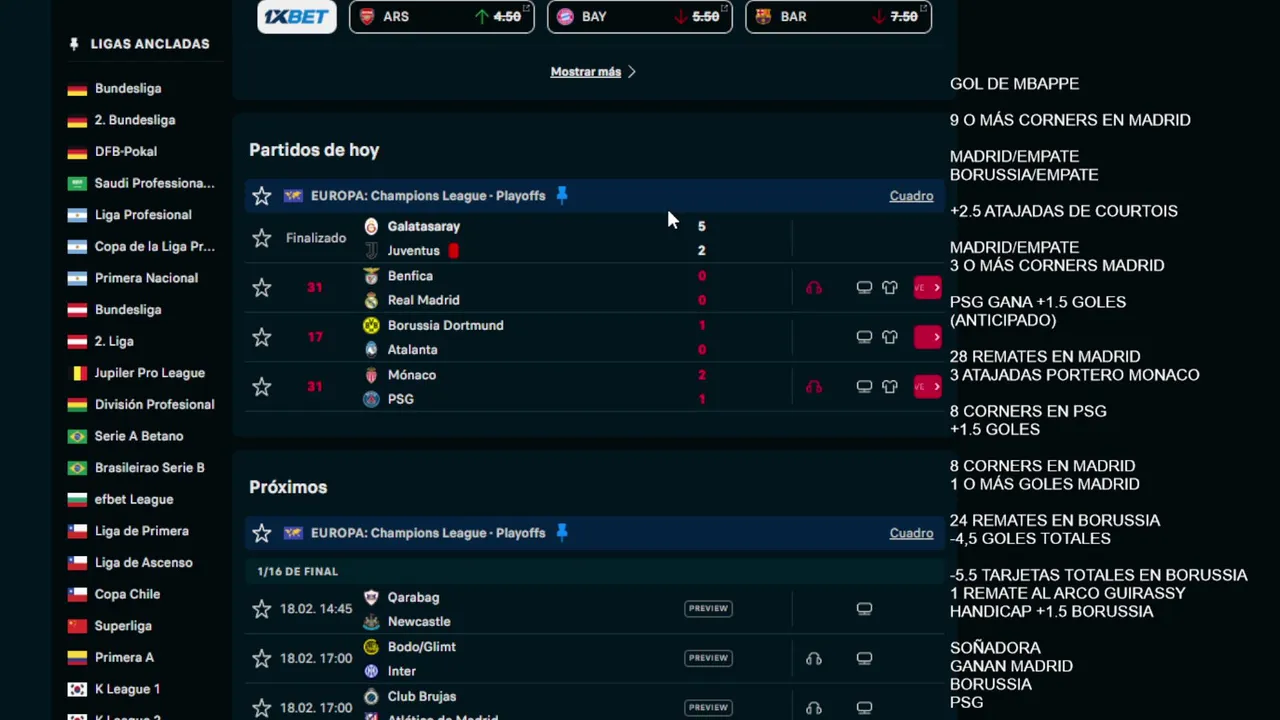Open TV icon for Mónaco vs PSG

tap(864, 387)
